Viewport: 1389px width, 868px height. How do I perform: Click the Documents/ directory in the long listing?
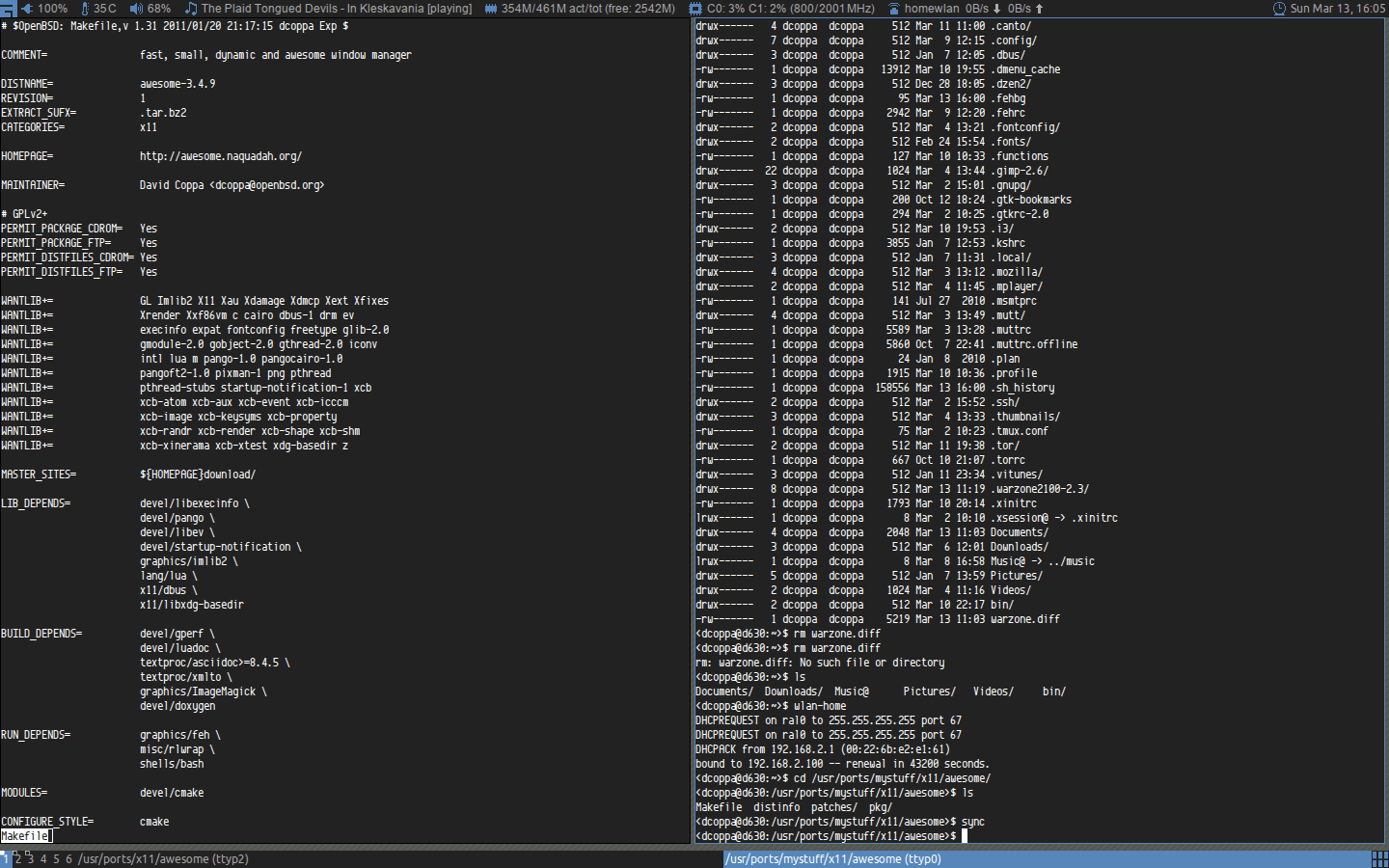pos(1020,532)
